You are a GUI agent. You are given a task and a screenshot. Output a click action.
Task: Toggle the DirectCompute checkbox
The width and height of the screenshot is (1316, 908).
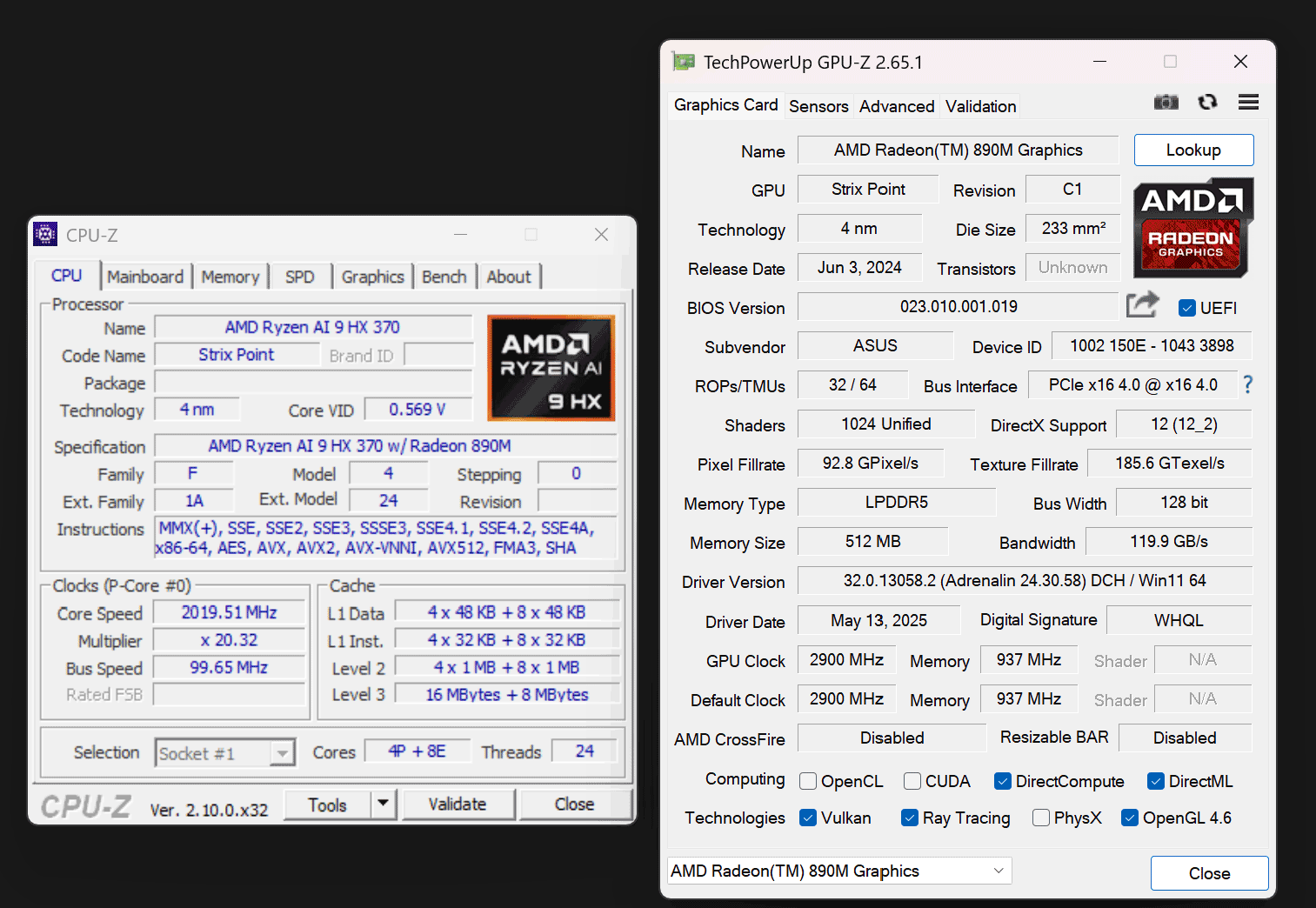[x=1002, y=781]
